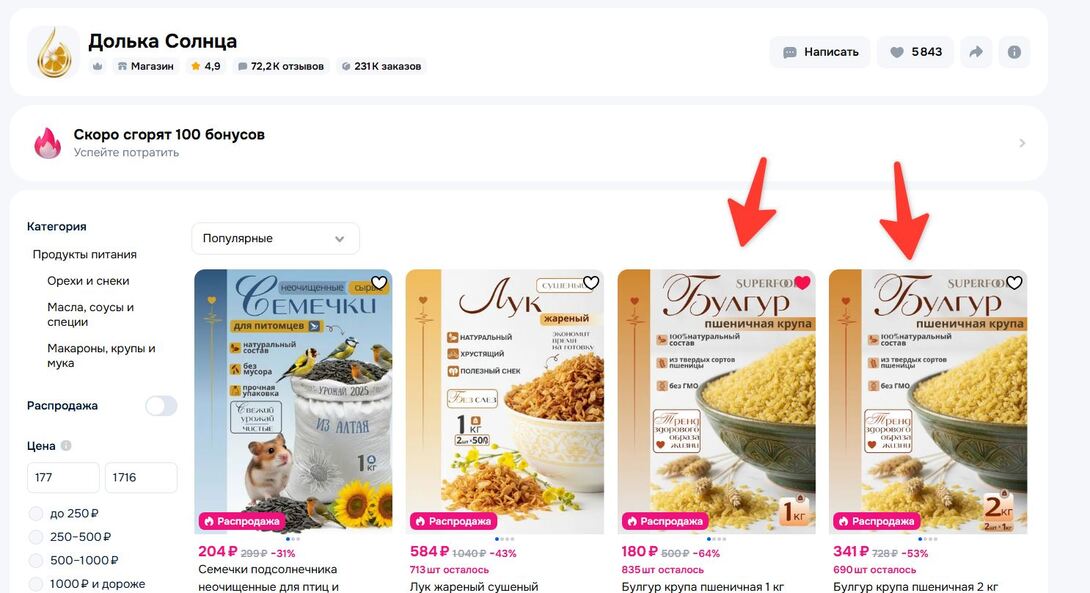Open the store info icon

pyautogui.click(x=1014, y=52)
